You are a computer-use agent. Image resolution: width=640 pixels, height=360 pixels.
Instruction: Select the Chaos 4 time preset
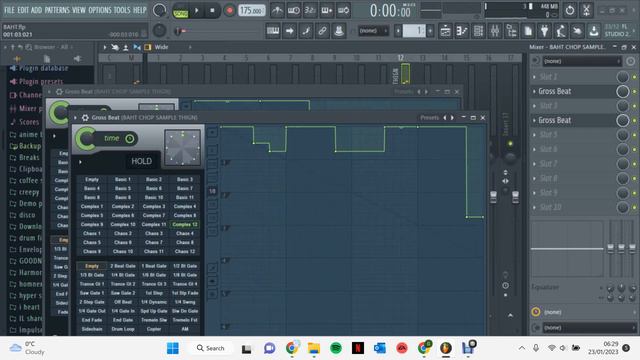coord(184,233)
